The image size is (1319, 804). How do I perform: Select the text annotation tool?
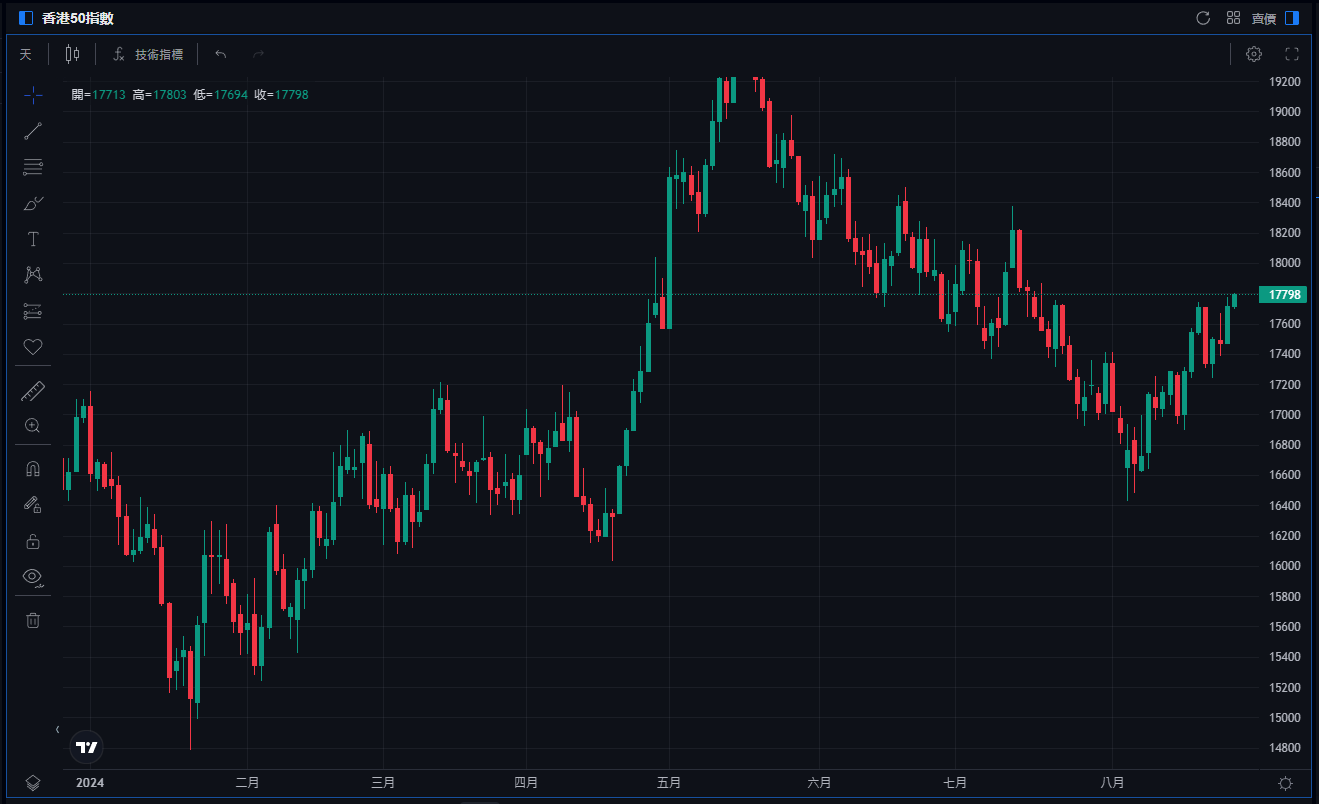(33, 239)
